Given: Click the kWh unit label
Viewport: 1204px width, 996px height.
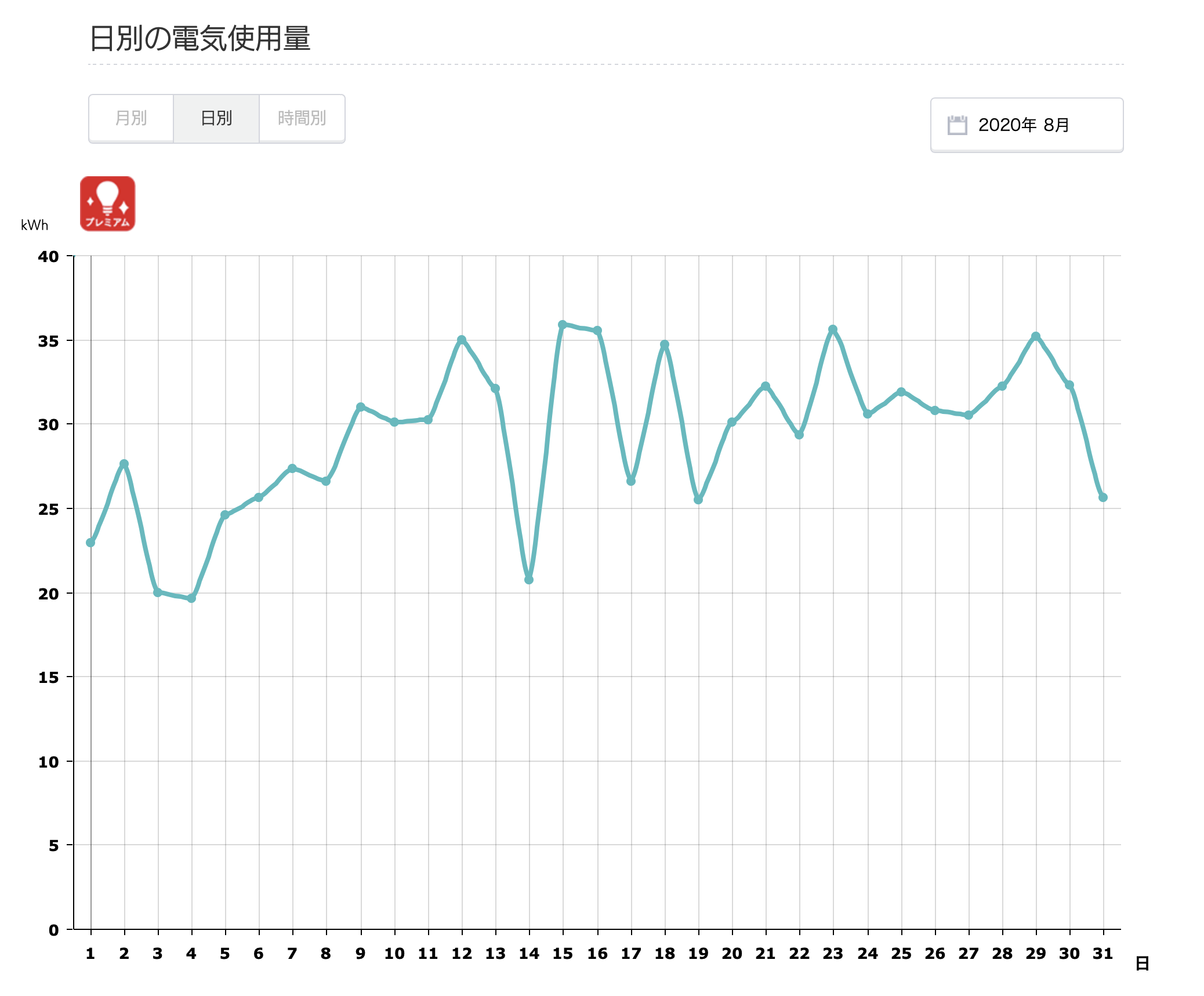Looking at the screenshot, I should (x=34, y=225).
